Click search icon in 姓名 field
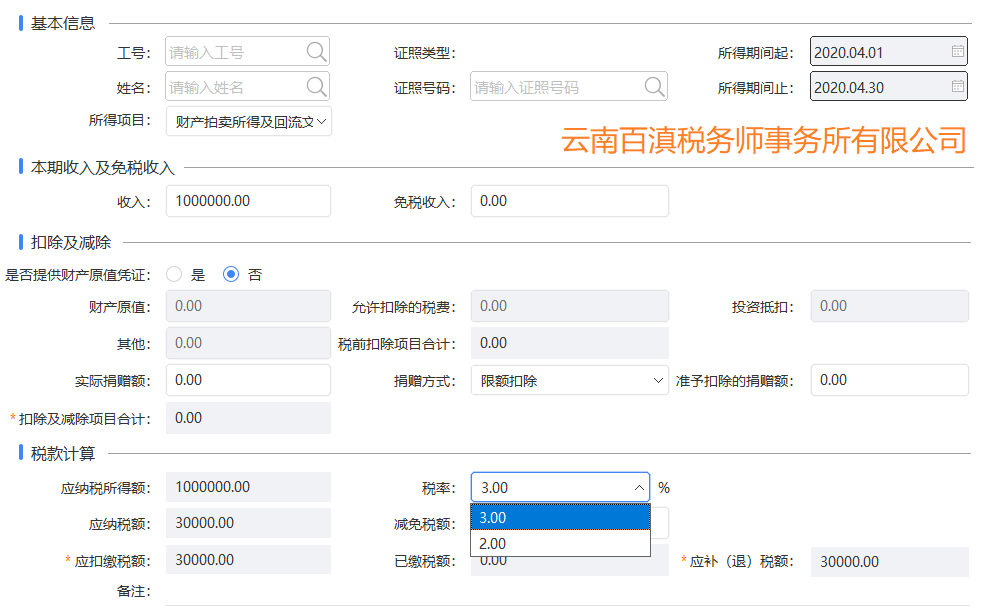Screen dimensions: 996x611 (316, 86)
